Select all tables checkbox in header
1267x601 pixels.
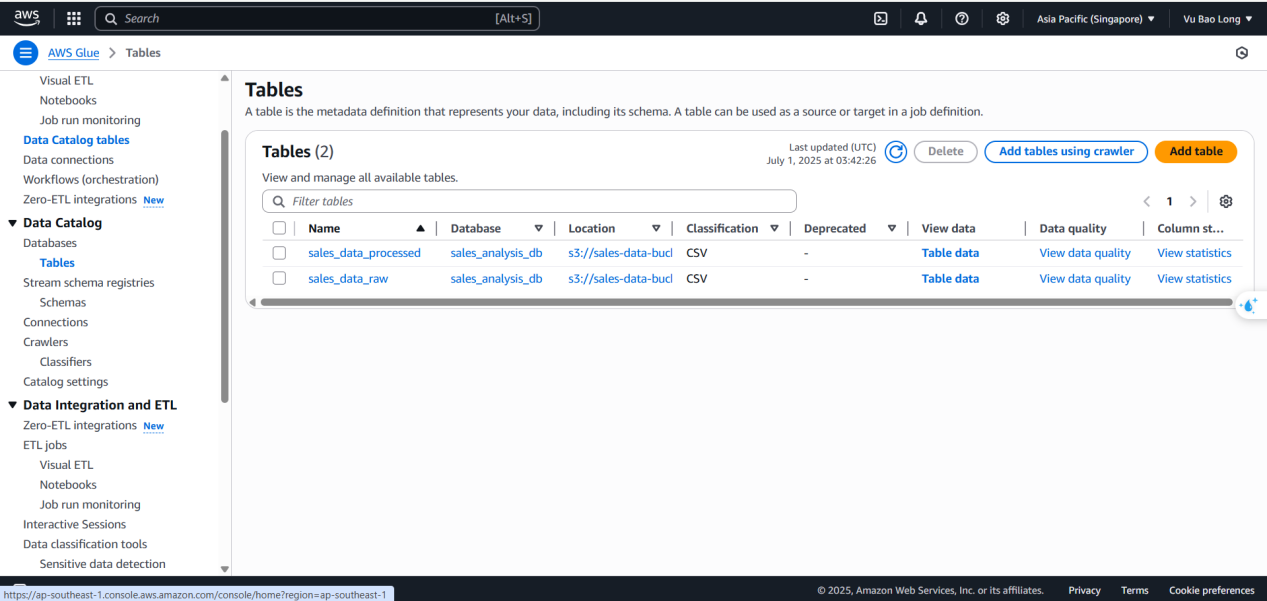tap(279, 228)
